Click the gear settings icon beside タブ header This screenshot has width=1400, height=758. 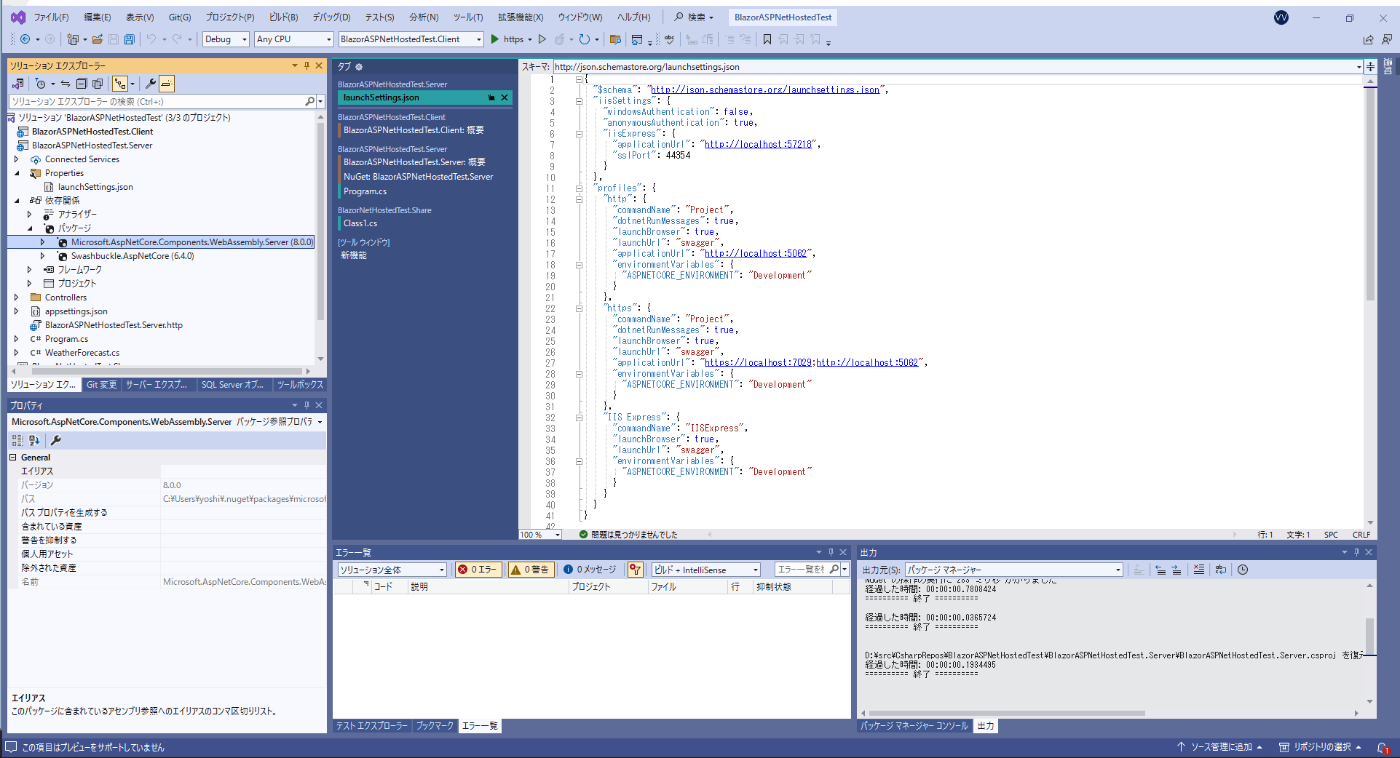click(358, 66)
